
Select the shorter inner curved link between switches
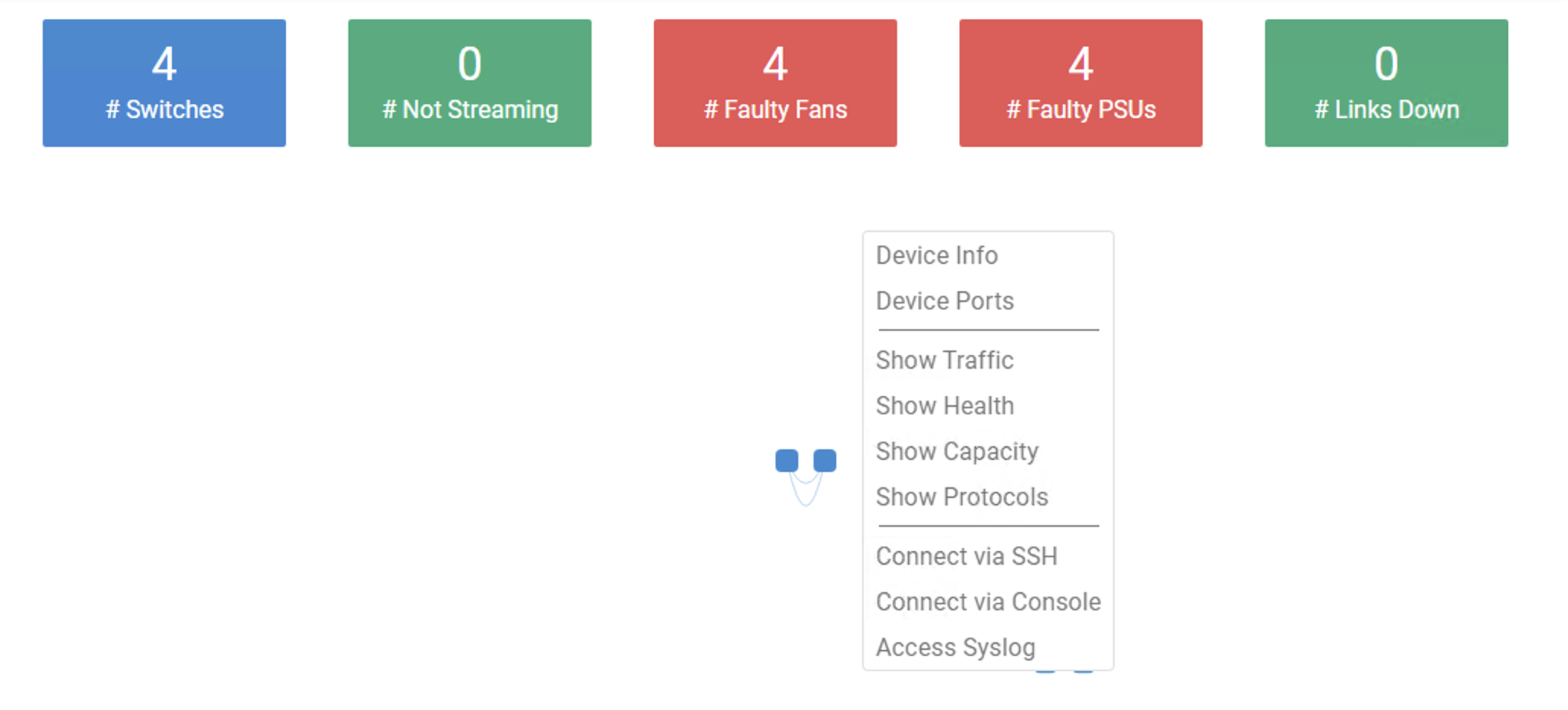coord(805,483)
